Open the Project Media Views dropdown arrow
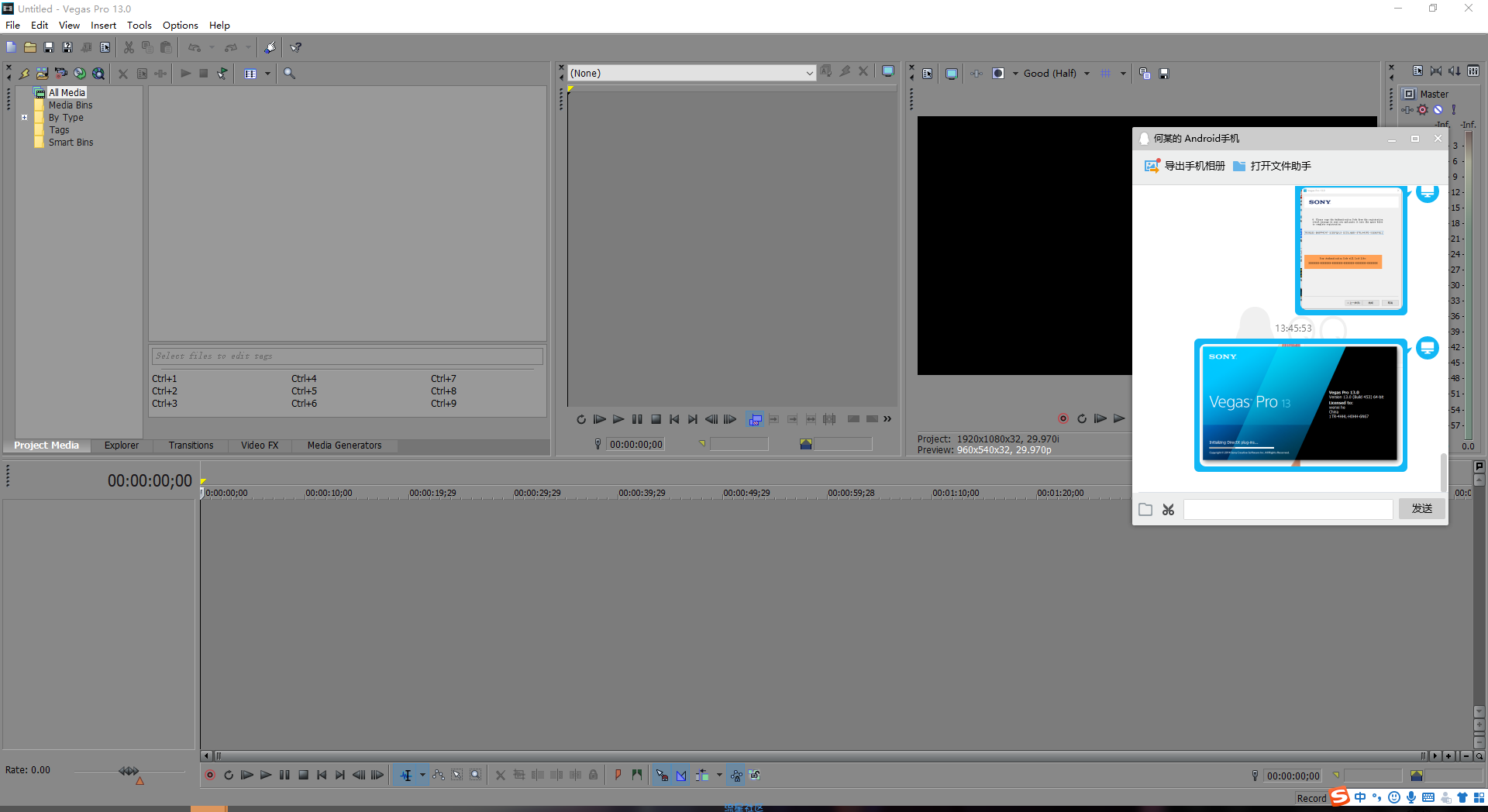Image resolution: width=1488 pixels, height=812 pixels. (267, 74)
